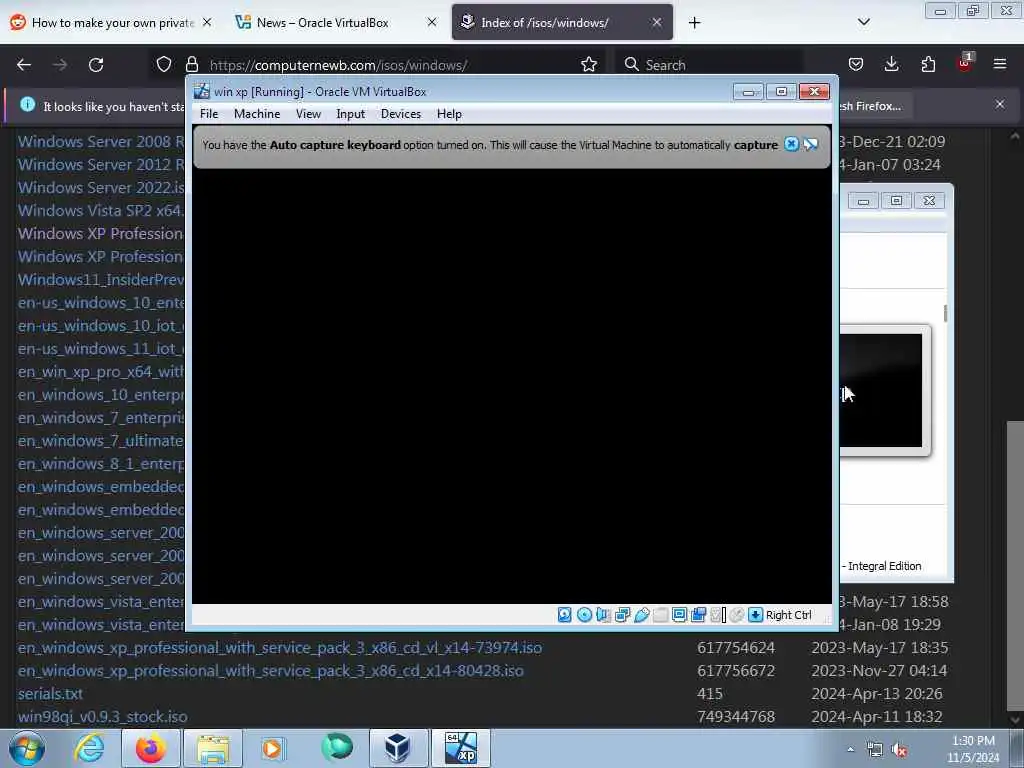Go back in Firefox history

coord(24,65)
